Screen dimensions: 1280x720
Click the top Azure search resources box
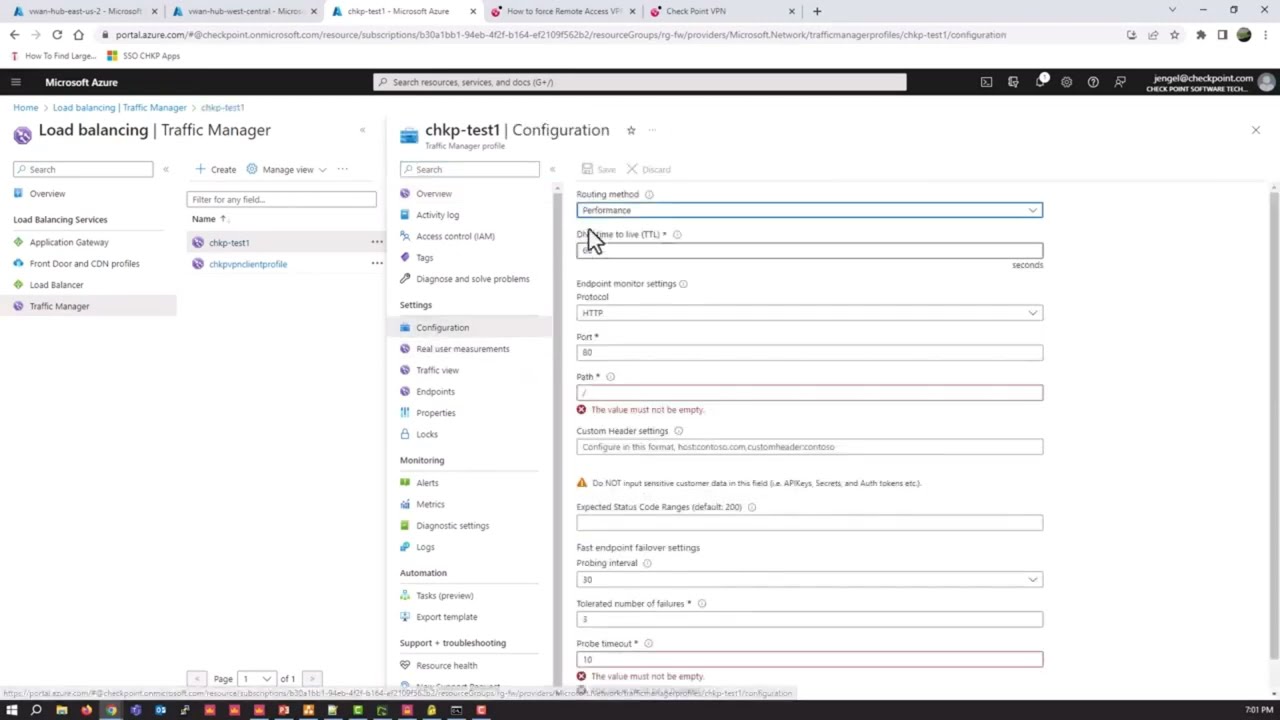click(640, 82)
